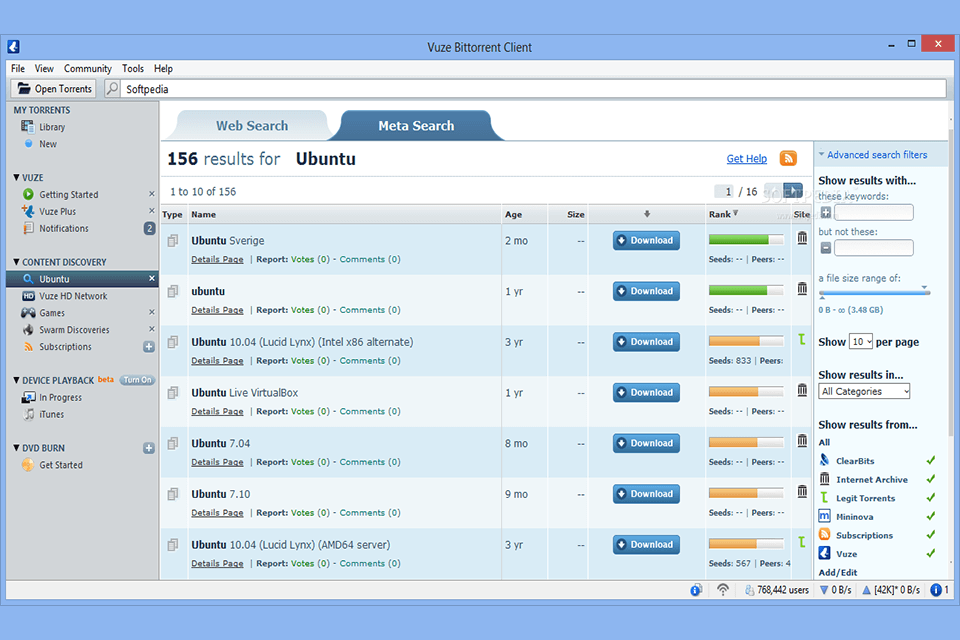
Task: Open the View menu
Action: pos(44,69)
